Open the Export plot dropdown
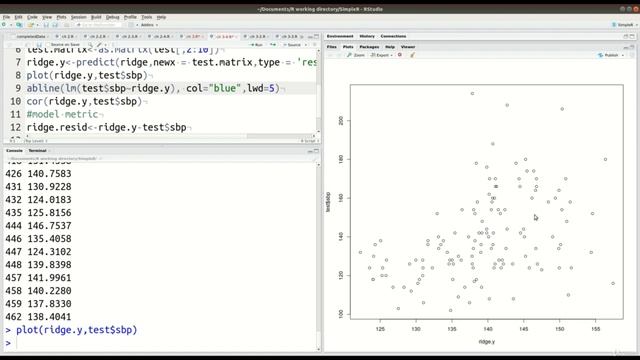The height and width of the screenshot is (360, 640). coord(382,55)
